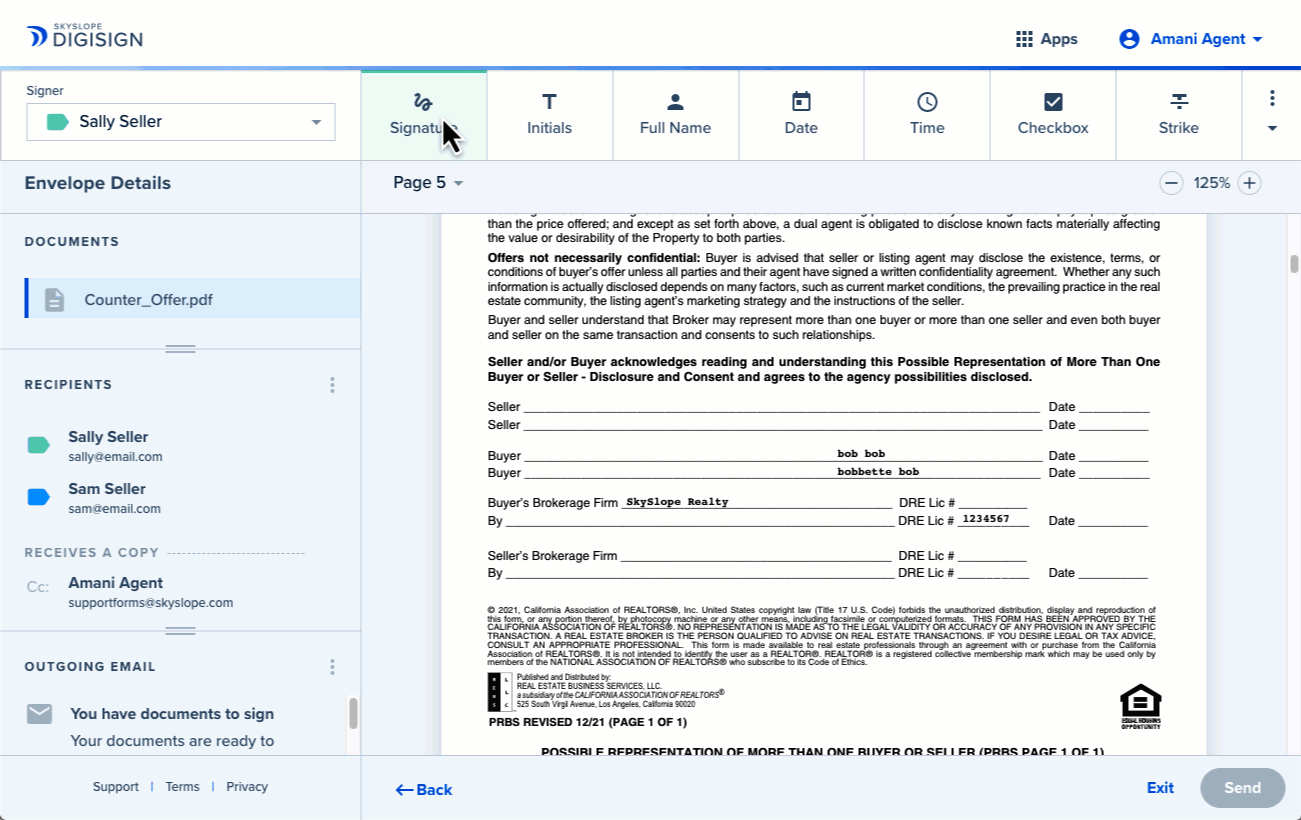
Task: Click the 'bobbette bob' buyer name text
Action: 878,471
